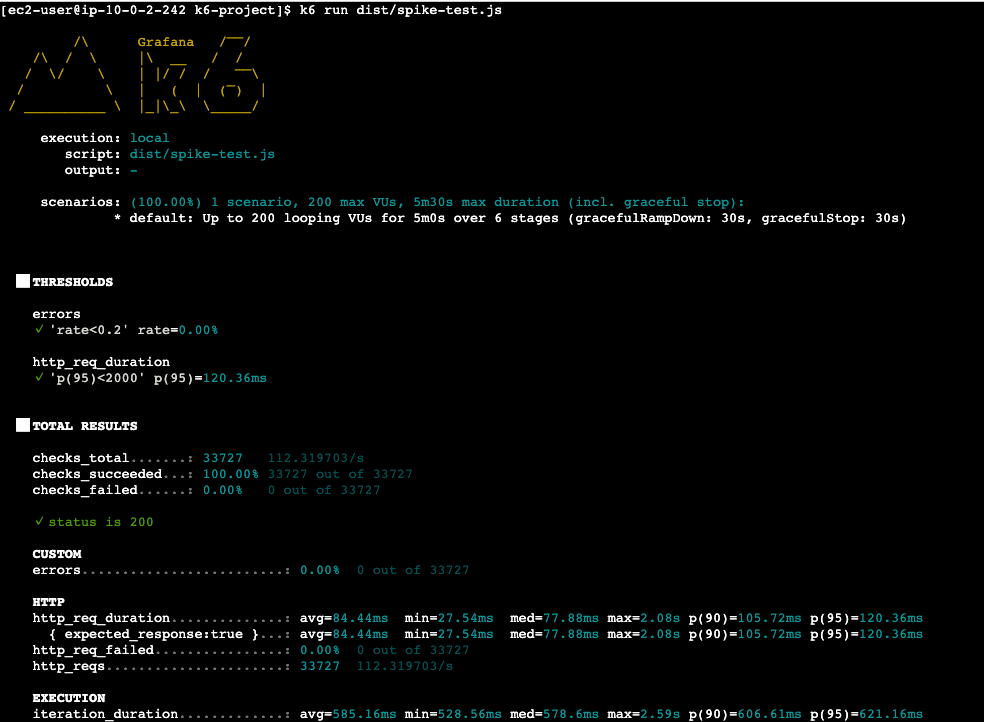
Task: Click the 'iteration_duration' metric label
Action: (x=105, y=714)
